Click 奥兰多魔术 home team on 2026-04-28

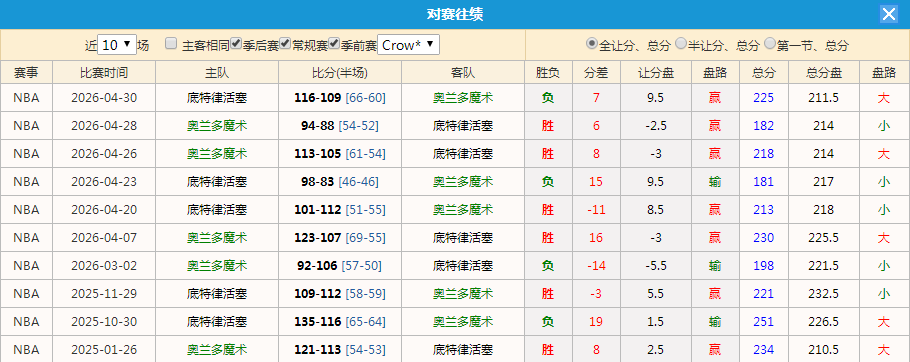[x=217, y=125]
